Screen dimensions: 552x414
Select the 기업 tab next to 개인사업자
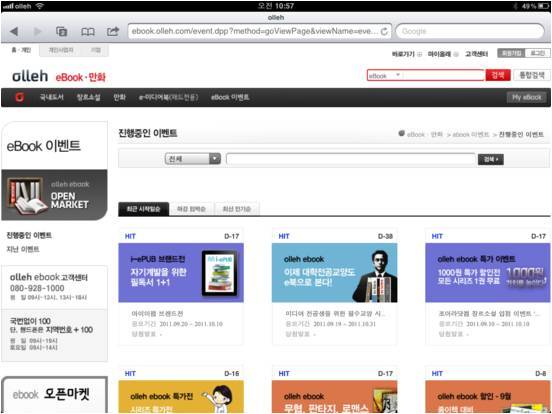click(x=95, y=50)
